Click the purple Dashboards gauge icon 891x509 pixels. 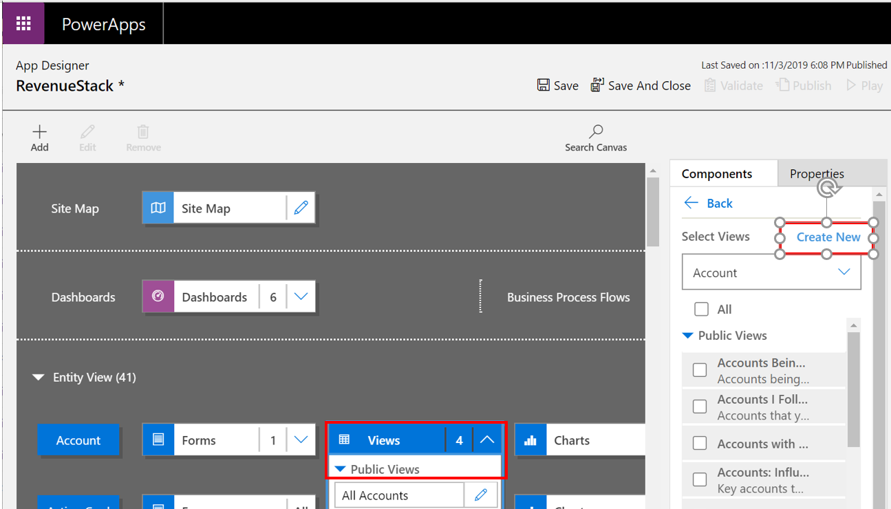[x=158, y=297]
